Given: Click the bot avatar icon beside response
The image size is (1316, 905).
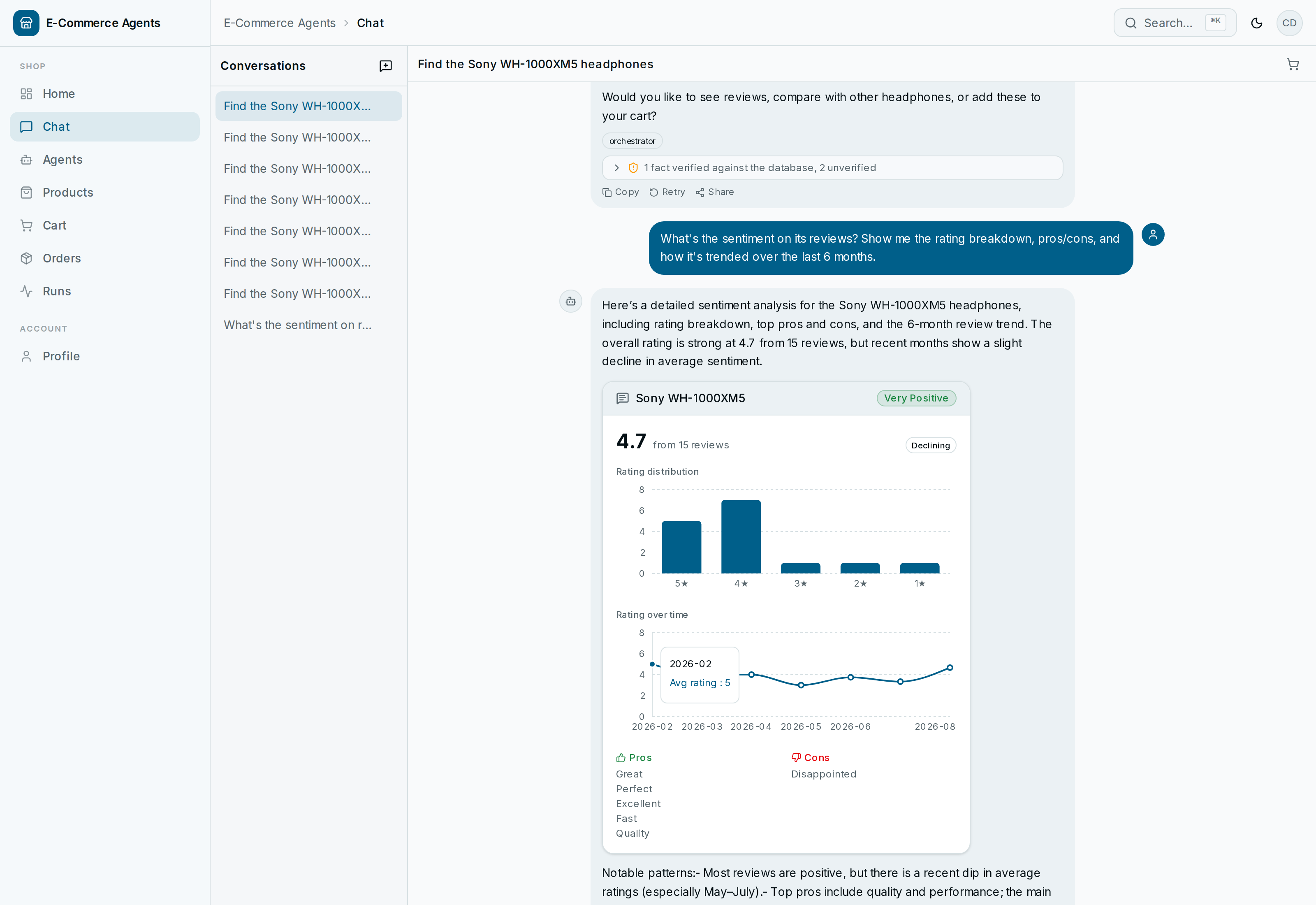Looking at the screenshot, I should pyautogui.click(x=571, y=301).
